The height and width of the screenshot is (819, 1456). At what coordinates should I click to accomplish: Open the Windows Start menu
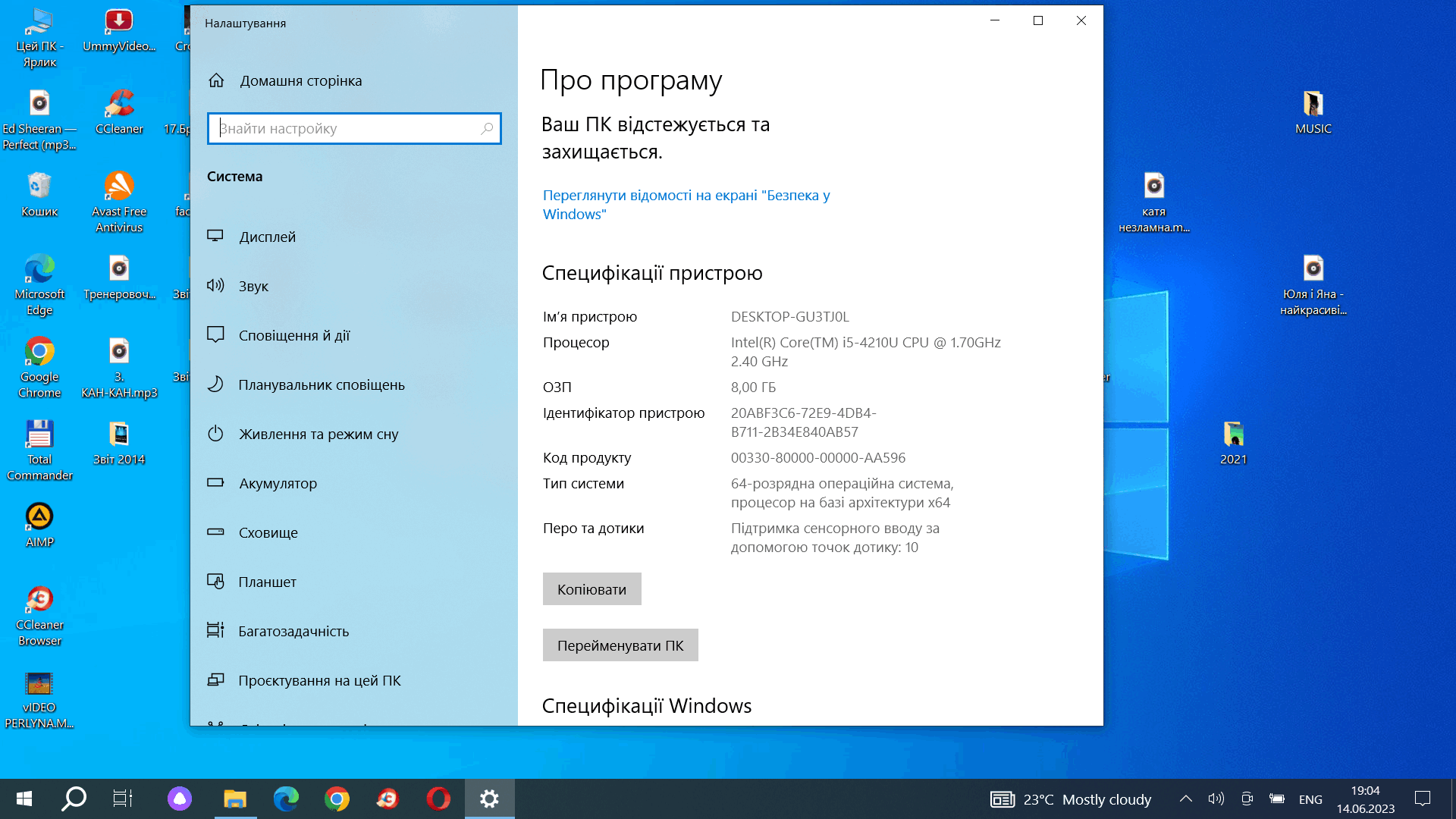tap(24, 799)
